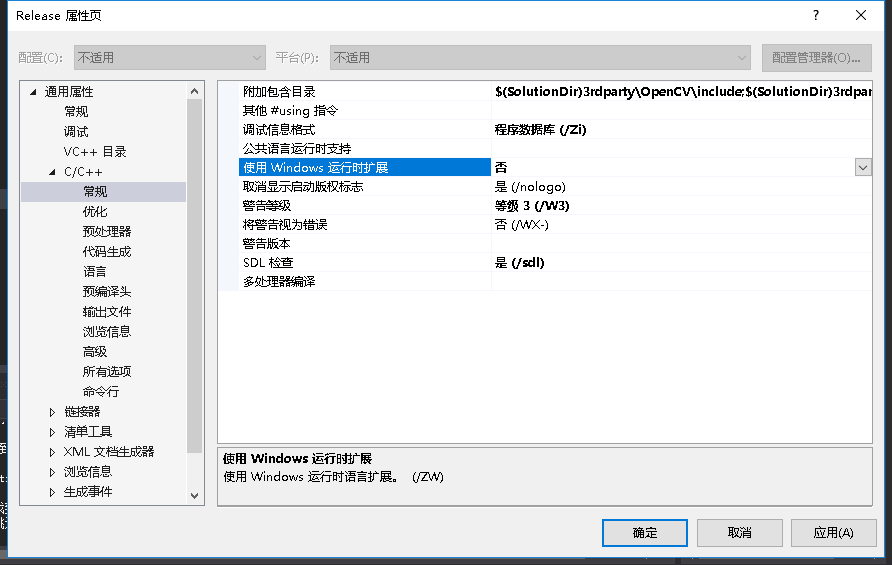The width and height of the screenshot is (892, 565).
Task: Select 浏览信息 under C/C++
Action: 107,332
